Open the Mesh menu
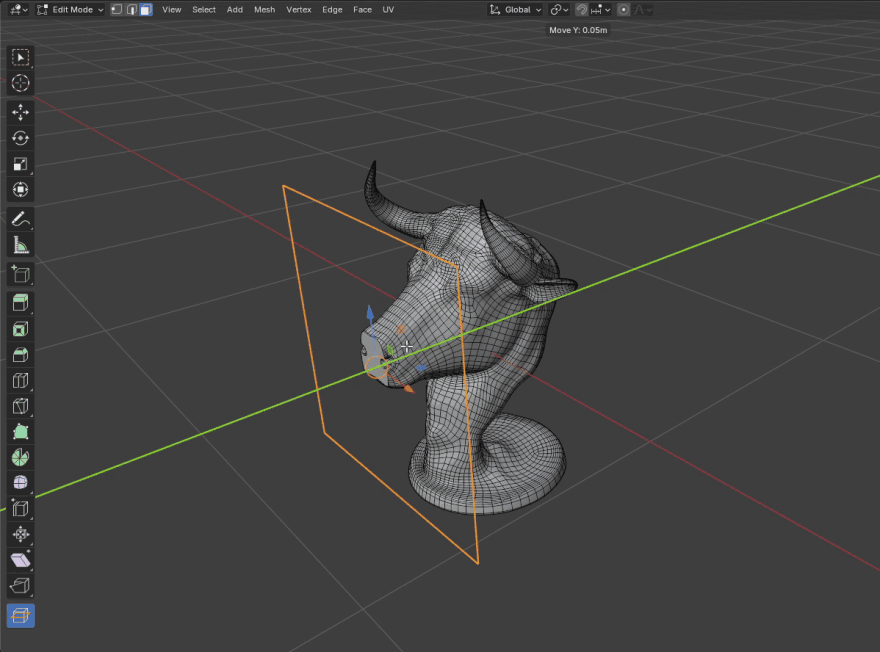Viewport: 880px width, 652px height. pyautogui.click(x=264, y=10)
